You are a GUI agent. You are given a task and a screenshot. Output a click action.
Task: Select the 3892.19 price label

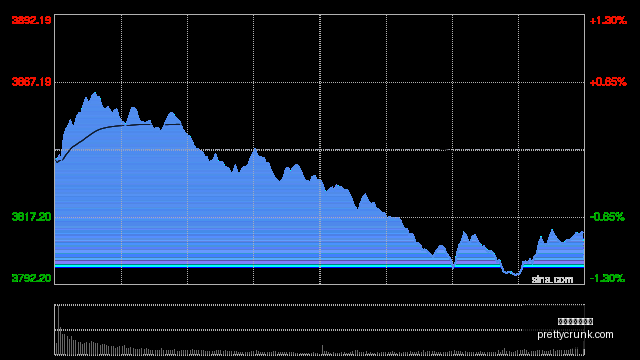pos(31,20)
